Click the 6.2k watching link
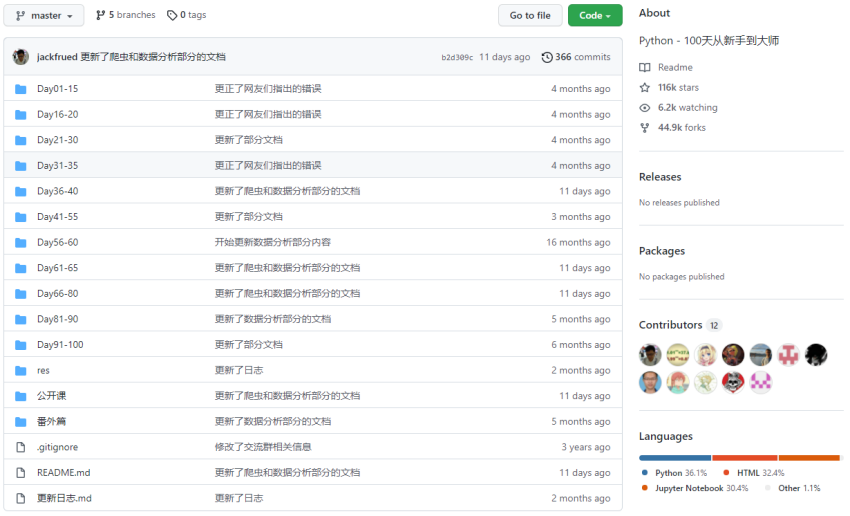 click(687, 107)
